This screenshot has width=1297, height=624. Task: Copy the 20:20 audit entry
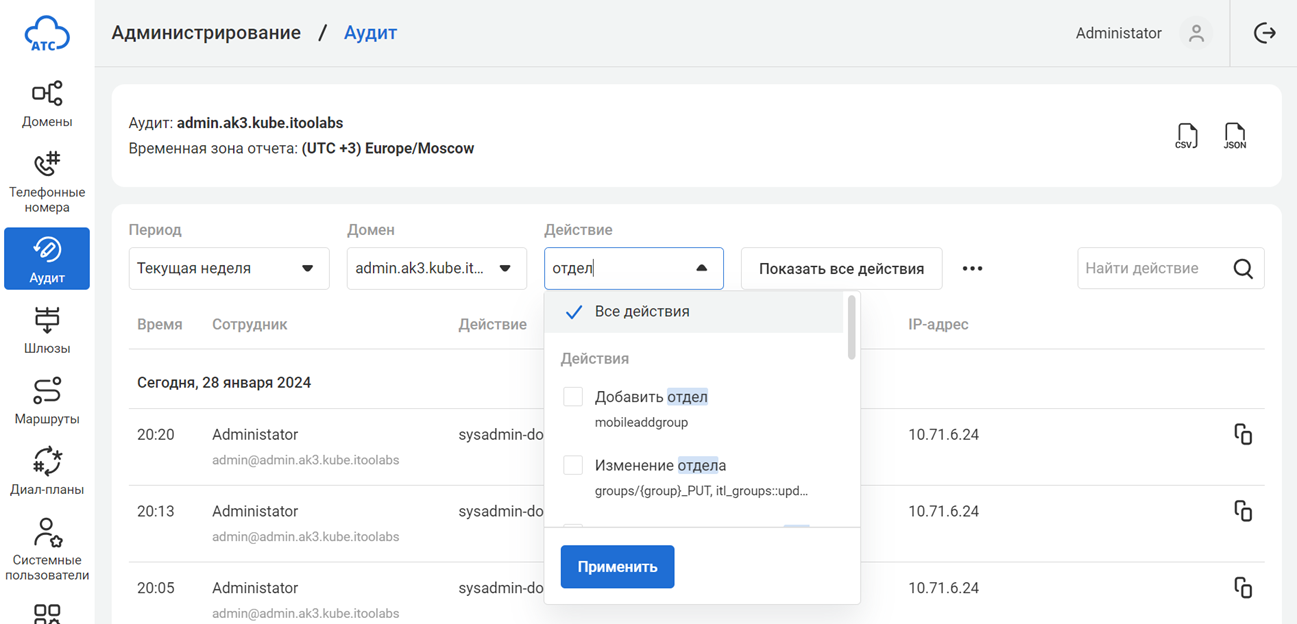point(1242,434)
